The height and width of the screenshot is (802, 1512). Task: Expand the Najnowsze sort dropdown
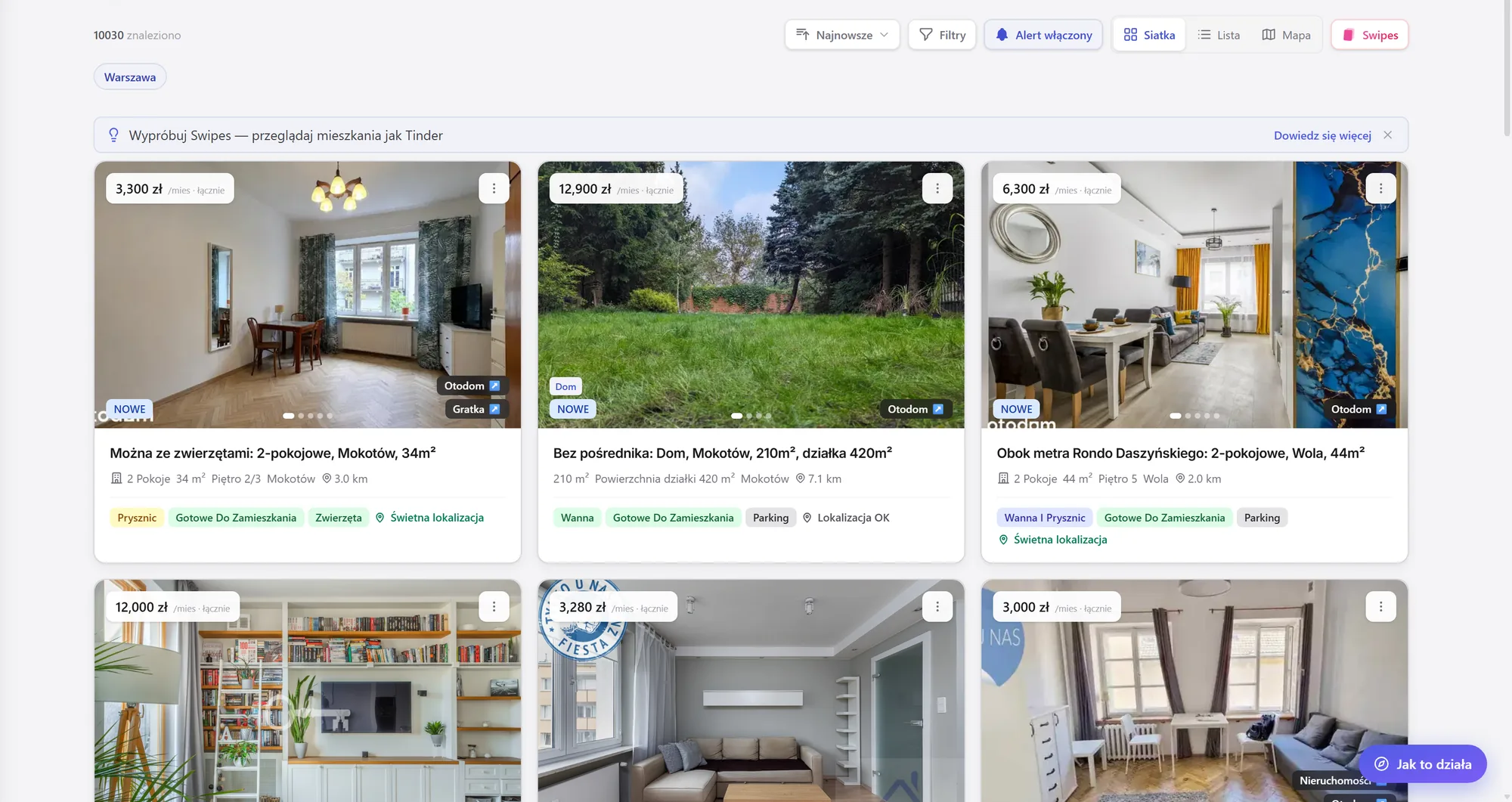(x=842, y=35)
